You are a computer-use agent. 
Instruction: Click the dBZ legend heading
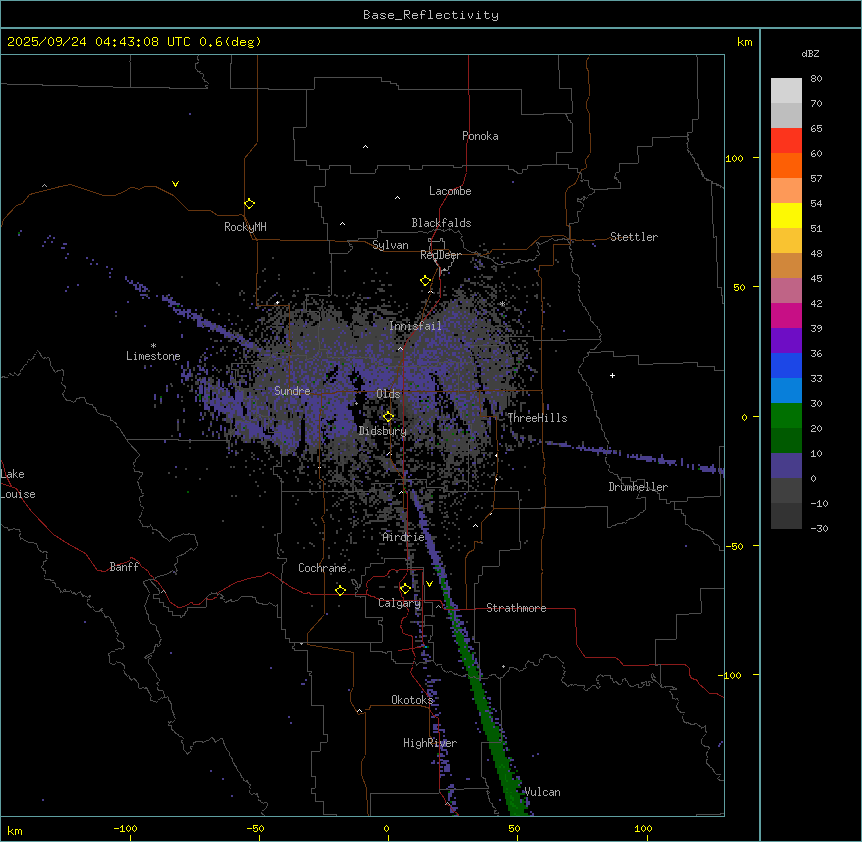tap(811, 53)
